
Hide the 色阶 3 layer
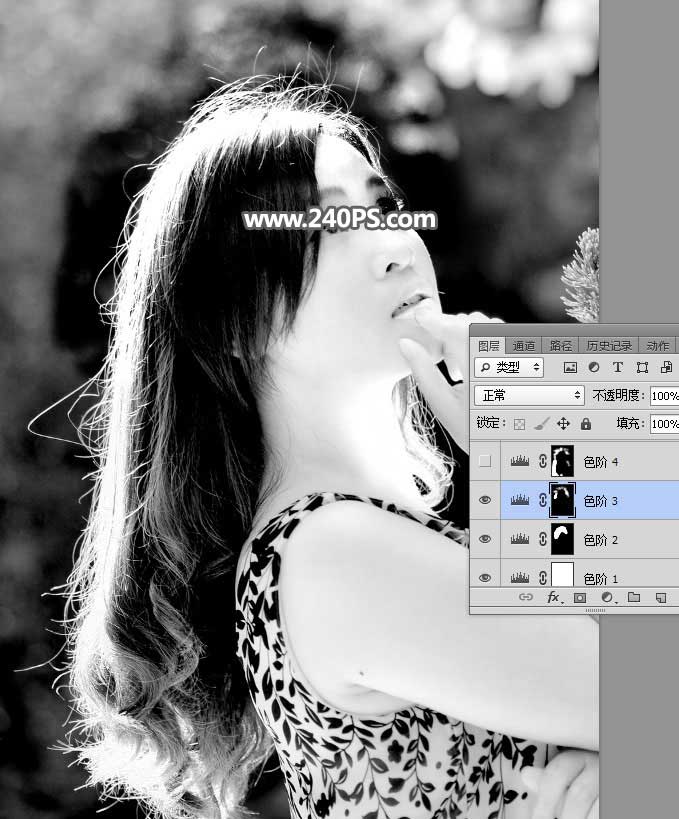485,500
